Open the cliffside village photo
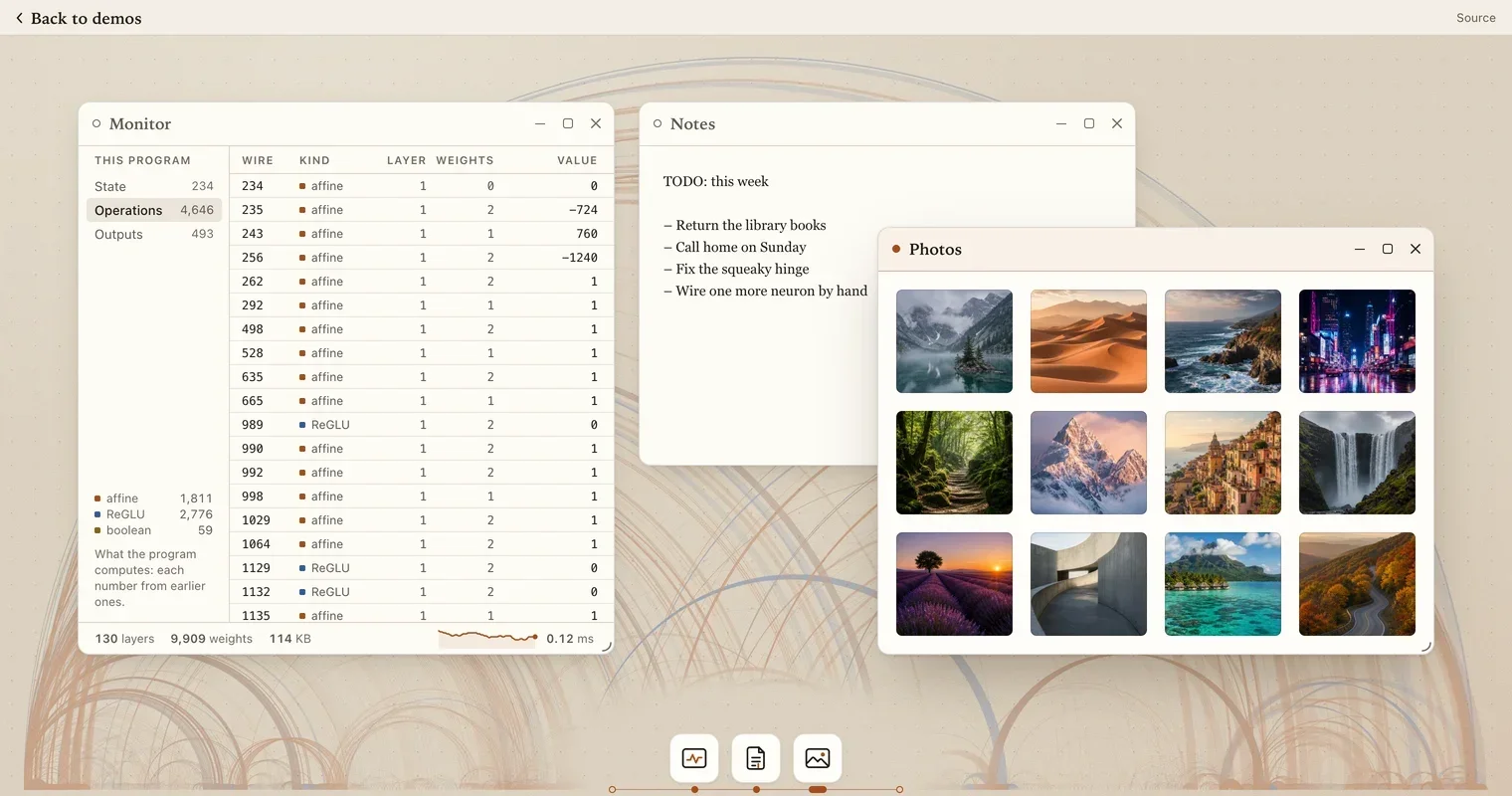 [1223, 463]
